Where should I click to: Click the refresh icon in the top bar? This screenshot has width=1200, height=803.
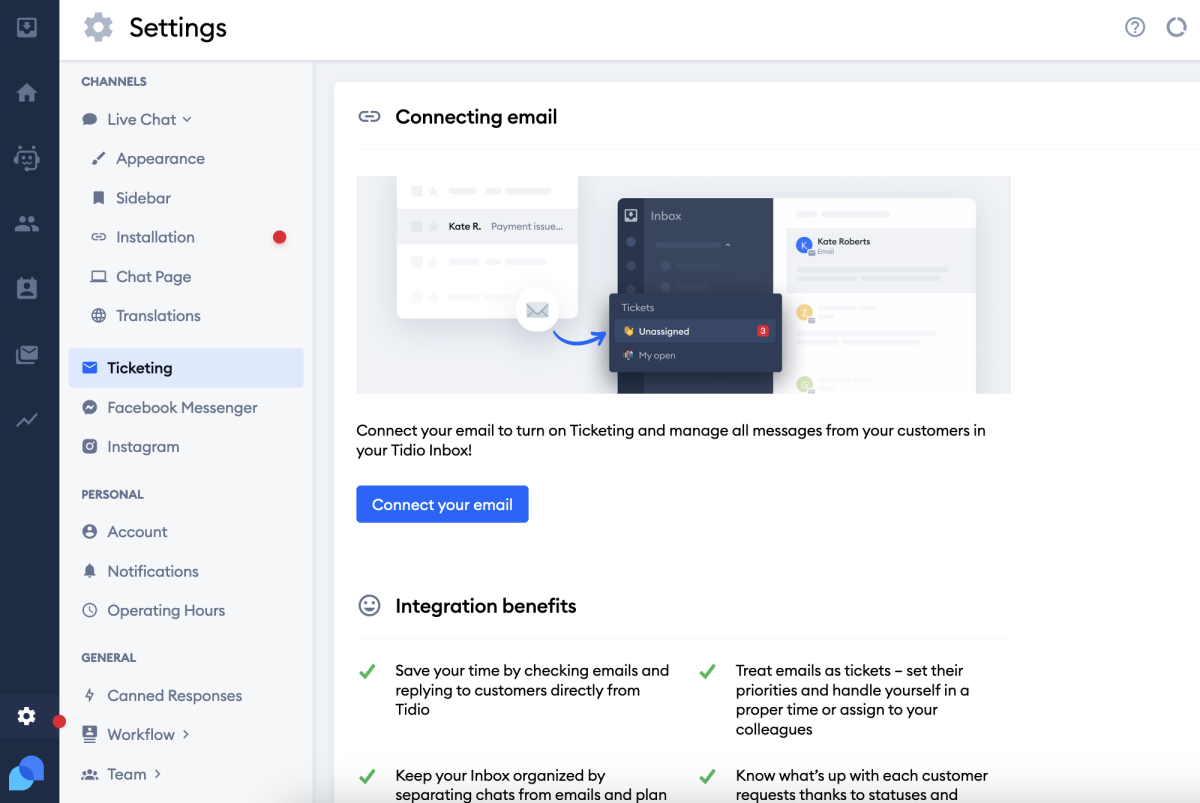point(1176,27)
